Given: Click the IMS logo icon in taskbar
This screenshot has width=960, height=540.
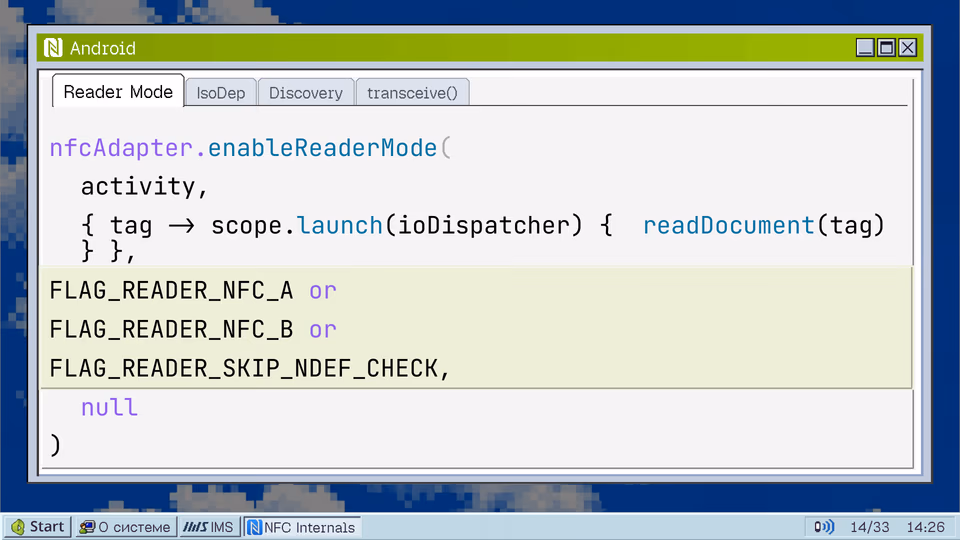Looking at the screenshot, I should pos(195,527).
